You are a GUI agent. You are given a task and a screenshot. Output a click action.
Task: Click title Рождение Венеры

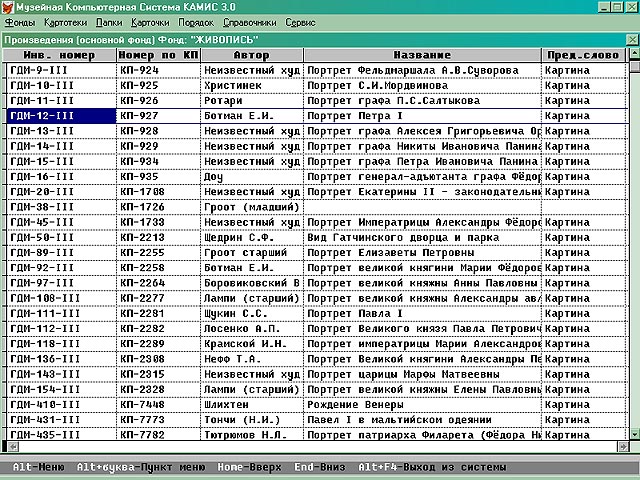(x=356, y=405)
